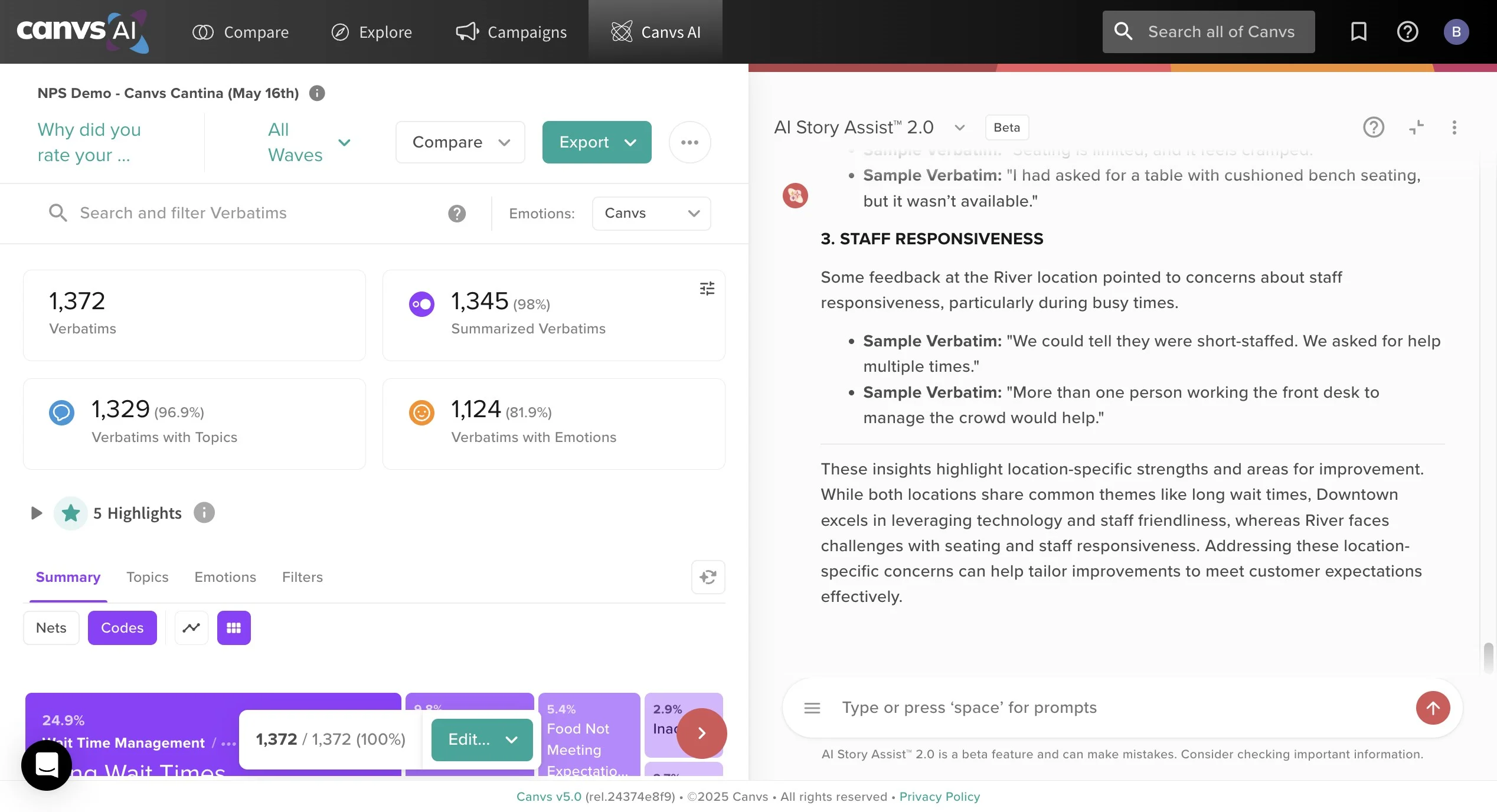Select the grid treemap view

pos(234,628)
